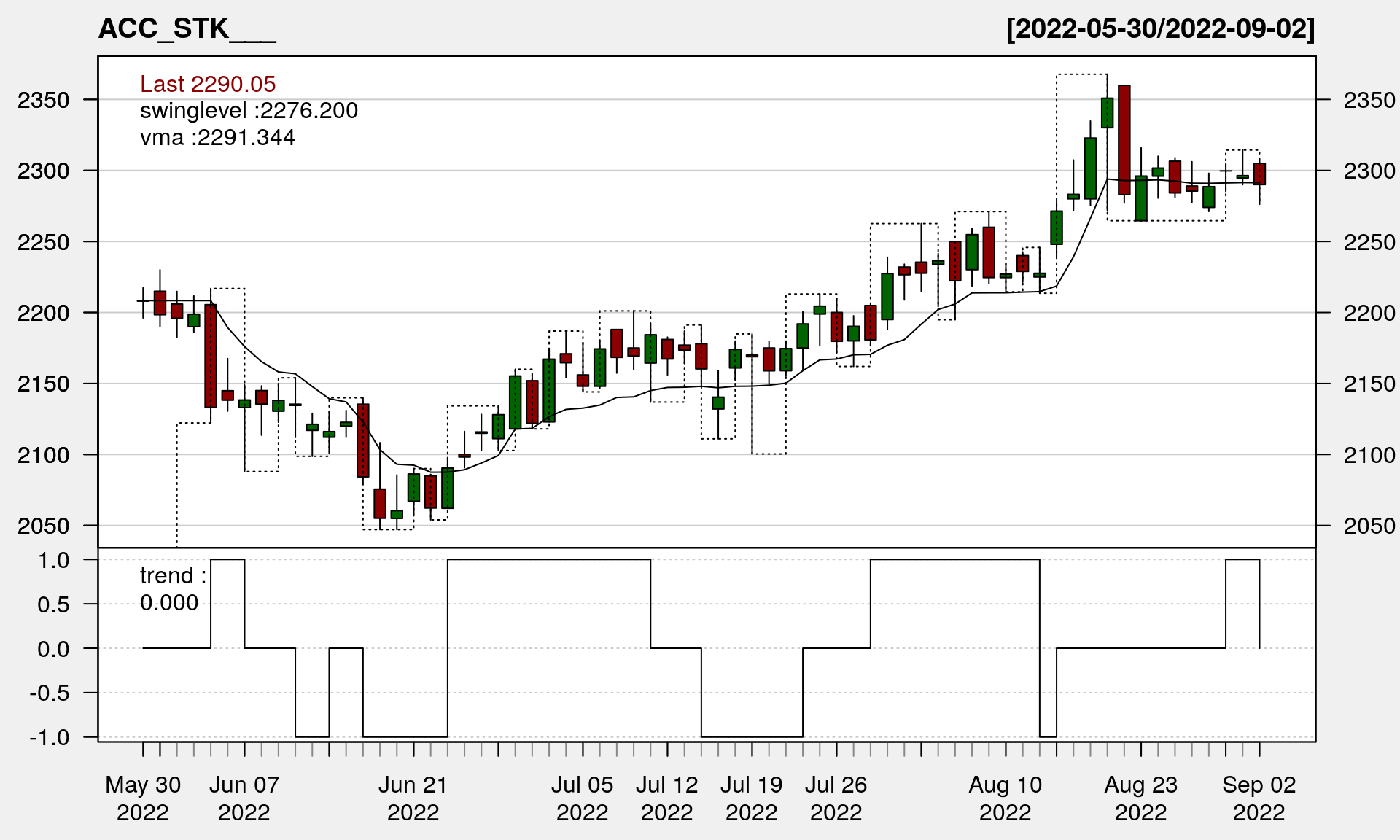Click the -1.0 trend axis label
1400x840 pixels.
point(50,737)
